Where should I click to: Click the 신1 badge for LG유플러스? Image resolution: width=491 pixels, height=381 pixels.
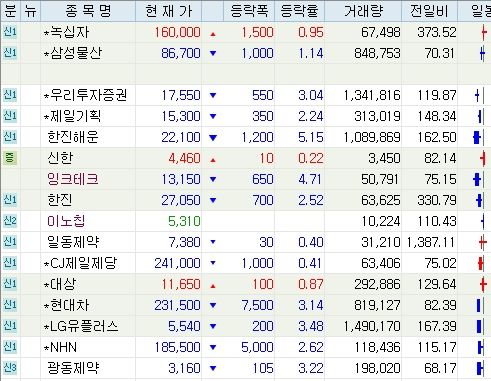tap(10, 326)
